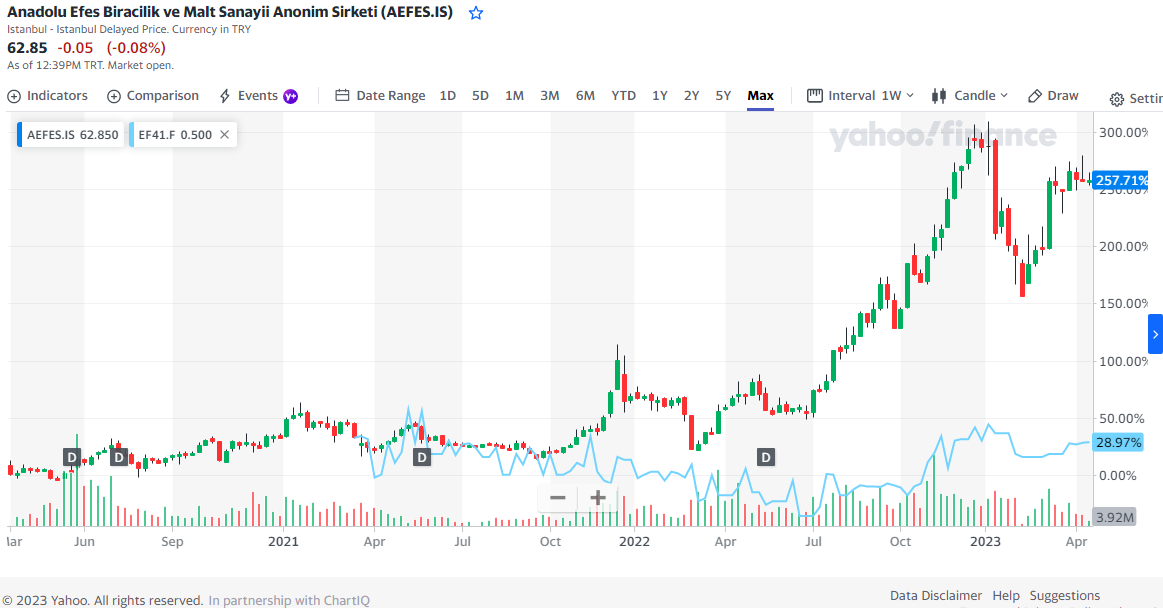Select the 1Y range

(659, 96)
